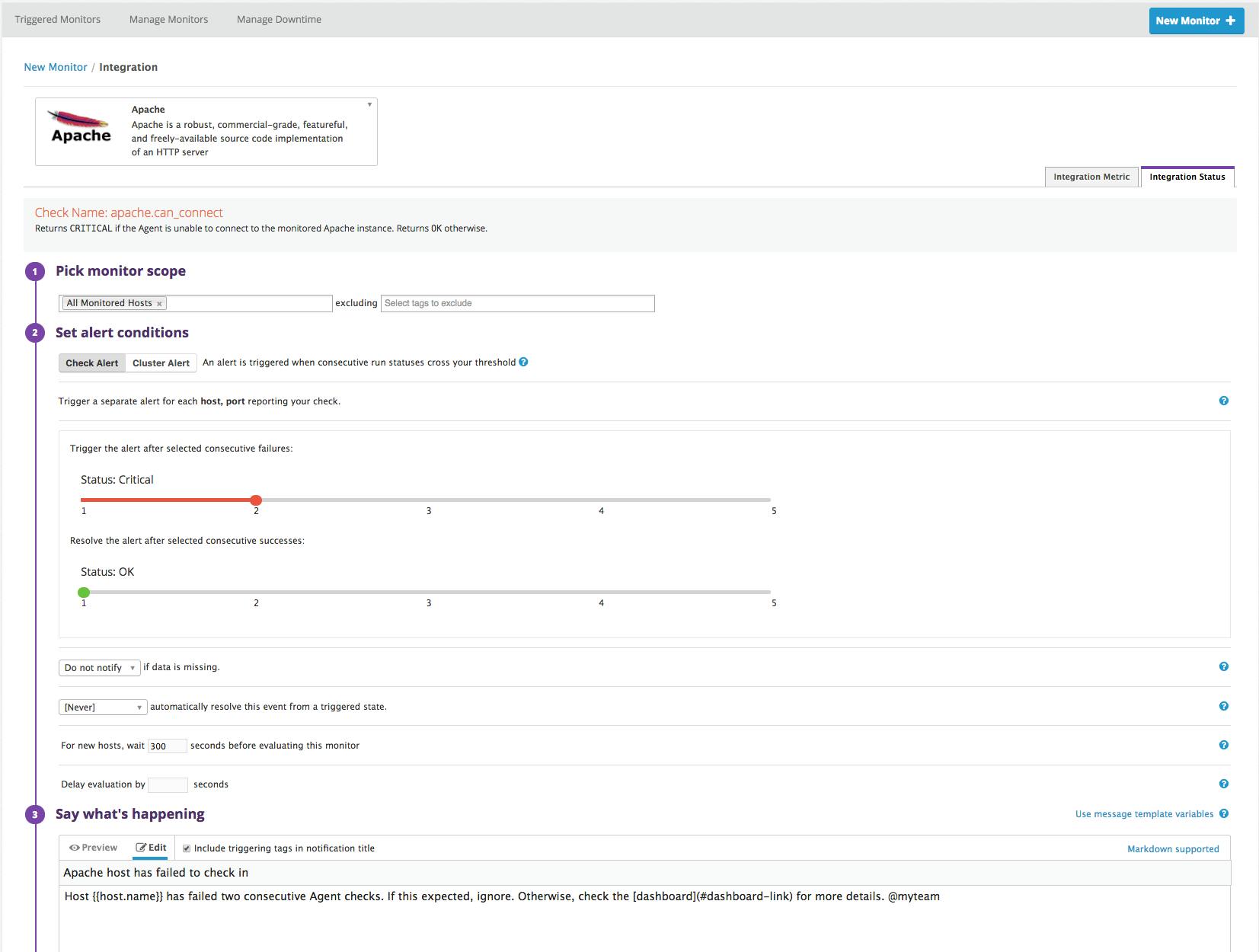Open help icon beside consecutive run statuses text

(x=523, y=362)
